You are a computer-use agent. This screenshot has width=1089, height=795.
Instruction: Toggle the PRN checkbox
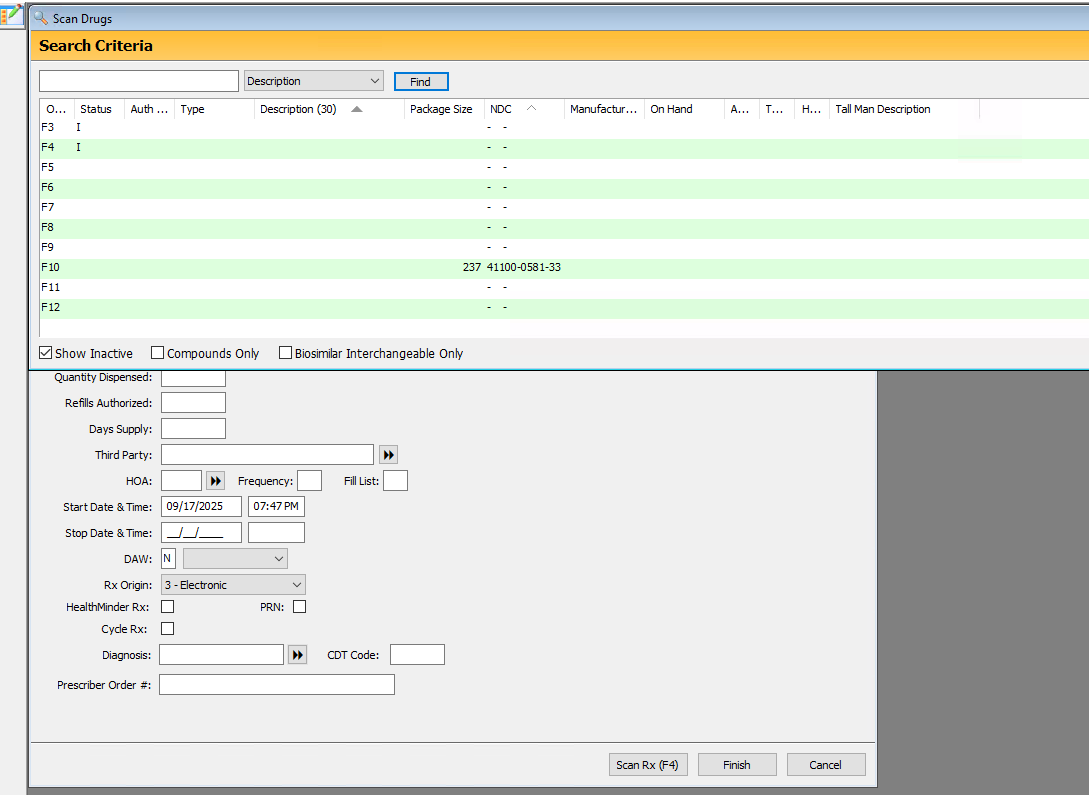pyautogui.click(x=299, y=607)
